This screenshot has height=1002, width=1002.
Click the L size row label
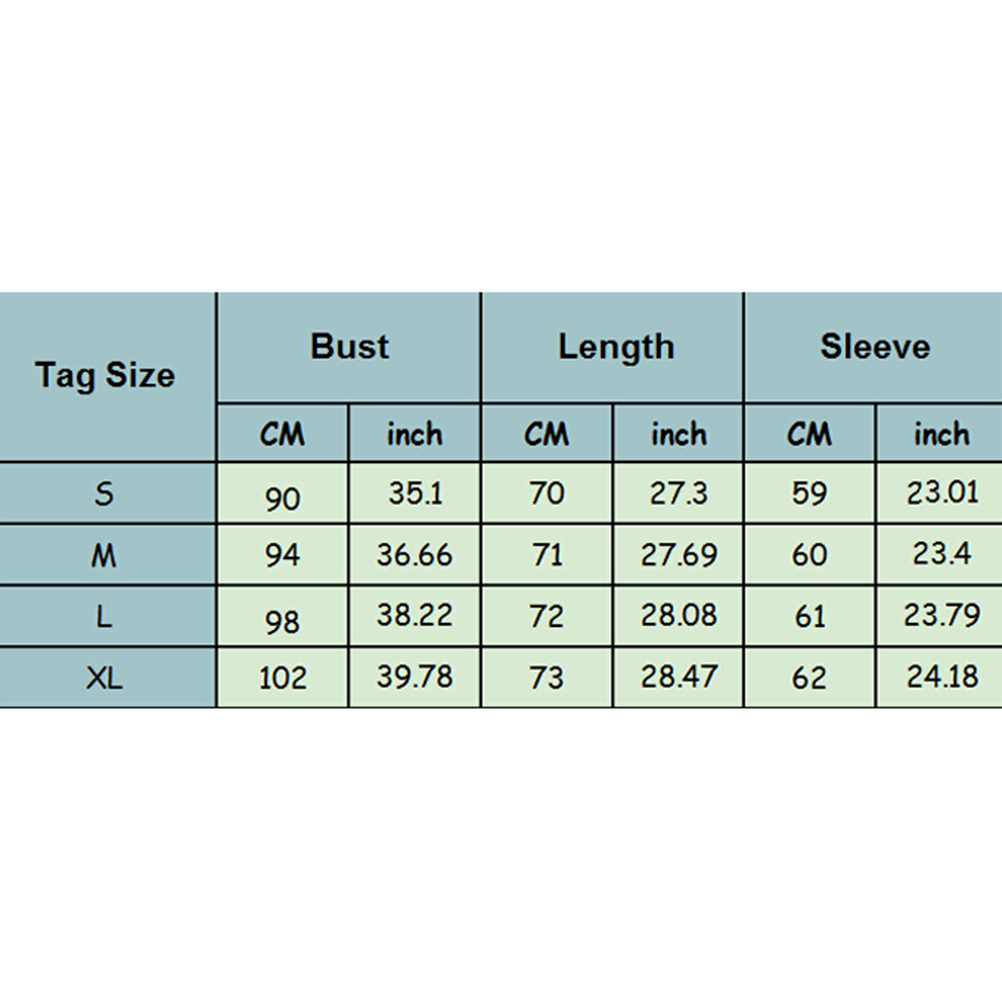point(105,616)
